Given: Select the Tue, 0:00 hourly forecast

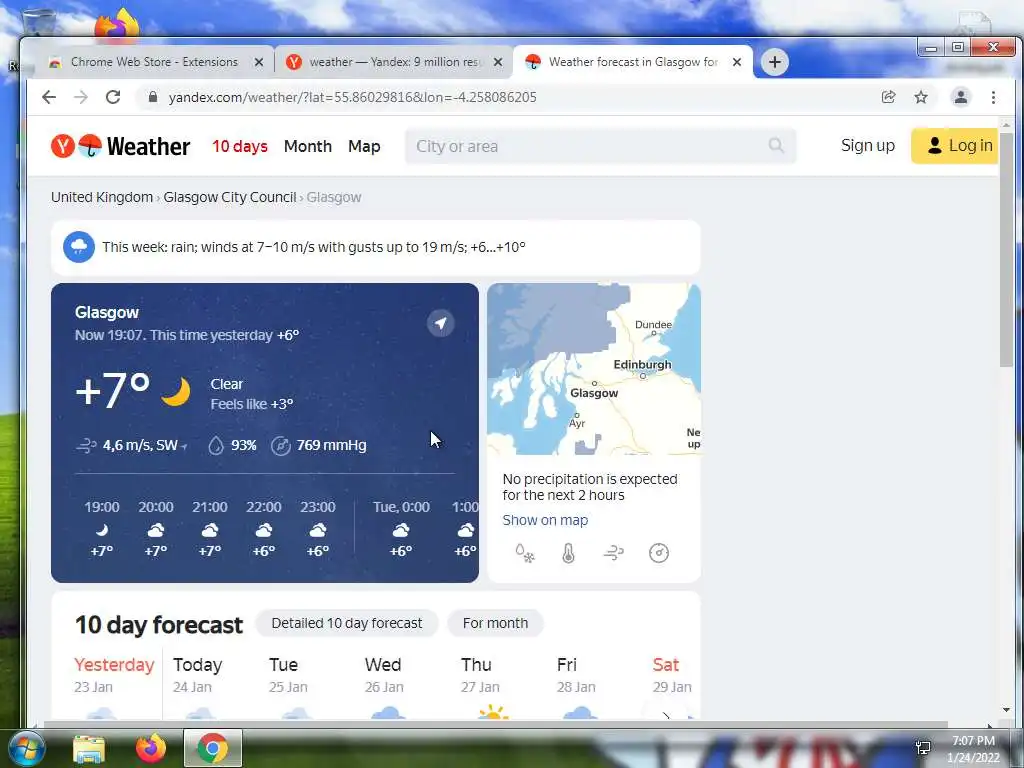Looking at the screenshot, I should click(x=401, y=528).
